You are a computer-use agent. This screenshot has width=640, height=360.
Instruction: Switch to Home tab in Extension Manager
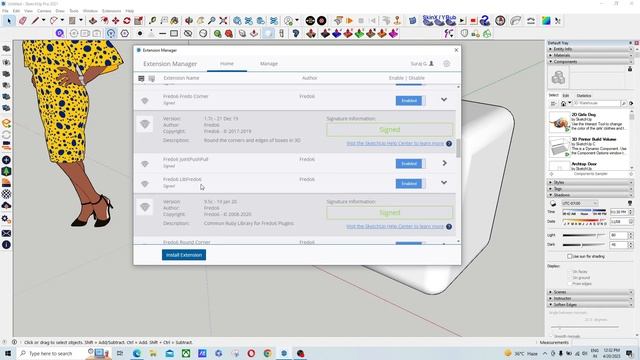point(227,64)
